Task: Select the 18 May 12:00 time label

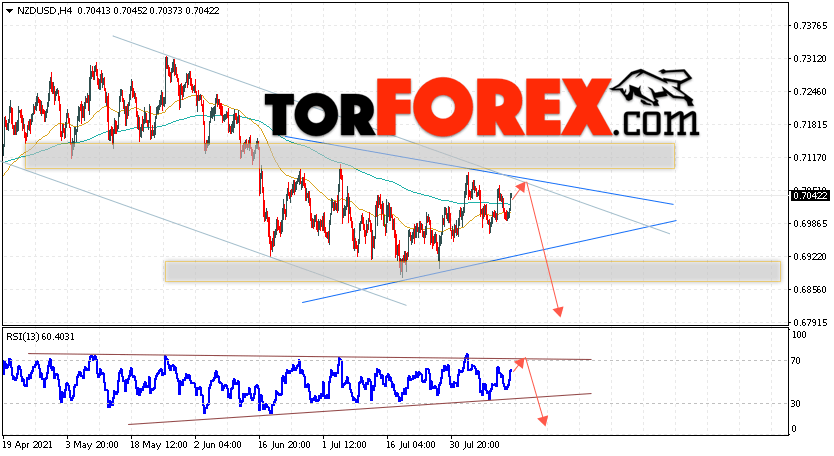Action: click(x=159, y=444)
